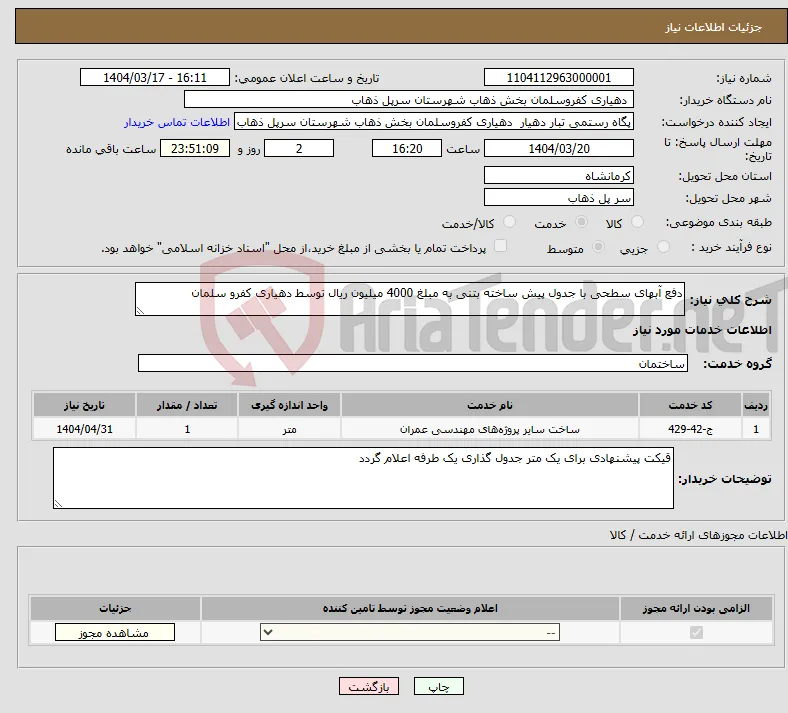
Task: Select the جزیی purchase type radio
Action: 663,246
